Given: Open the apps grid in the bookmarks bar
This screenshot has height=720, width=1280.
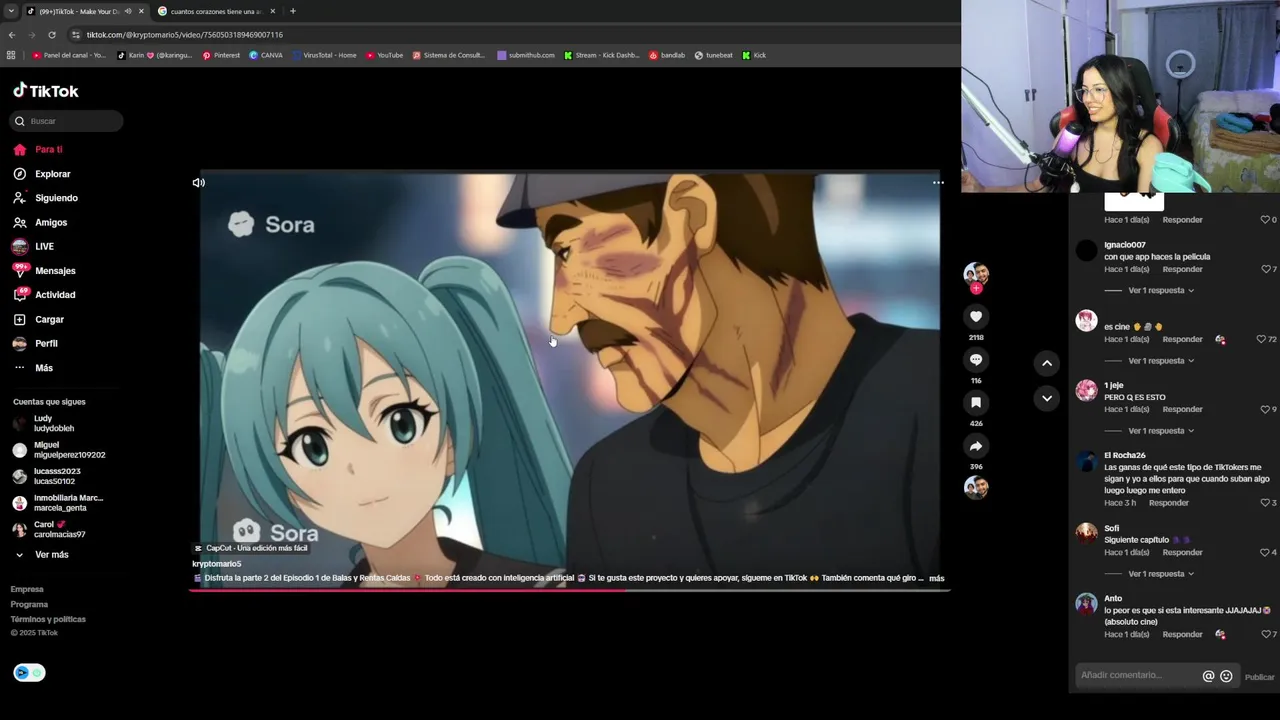Looking at the screenshot, I should 11,55.
